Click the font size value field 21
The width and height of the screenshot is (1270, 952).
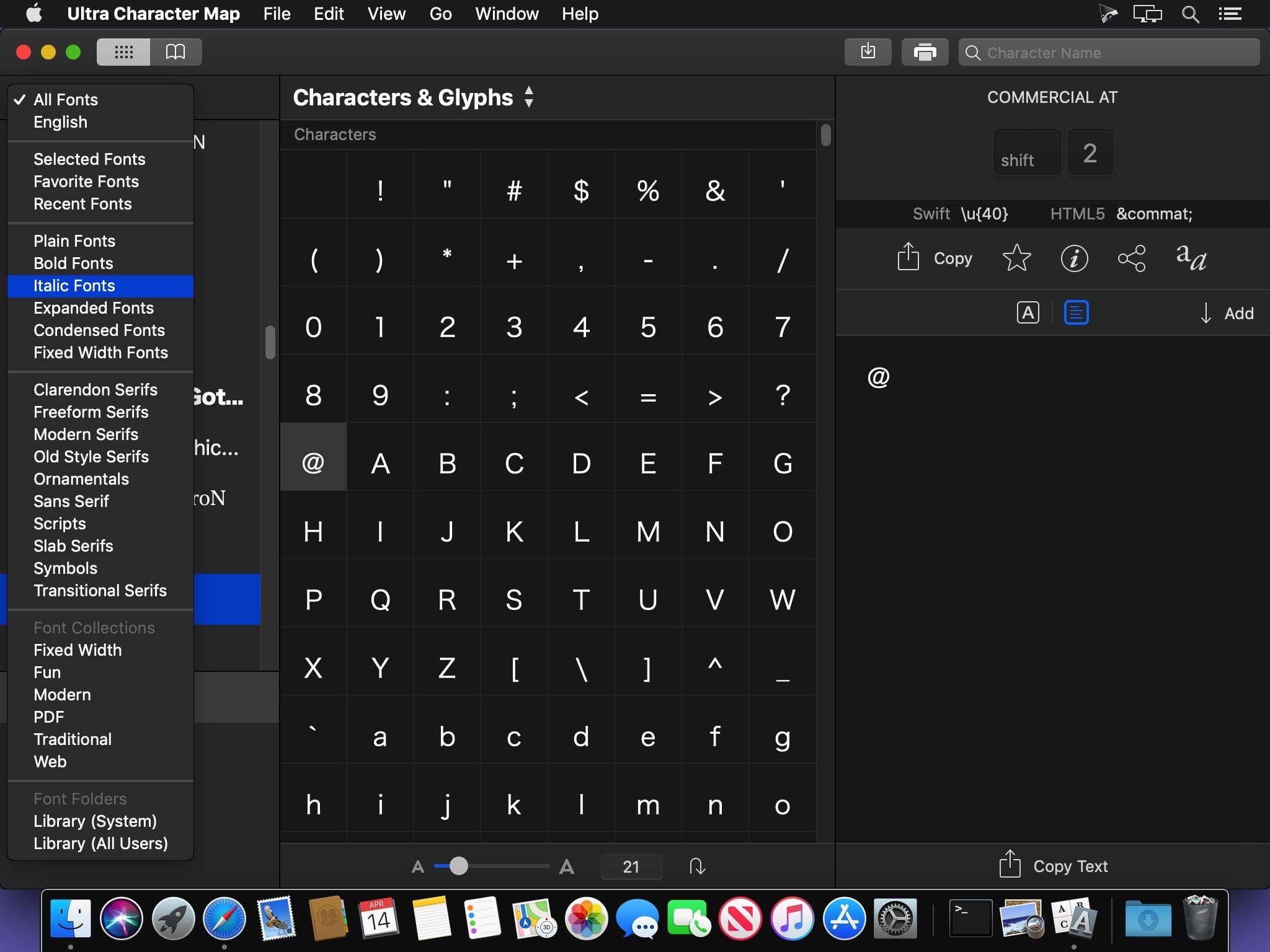tap(631, 866)
